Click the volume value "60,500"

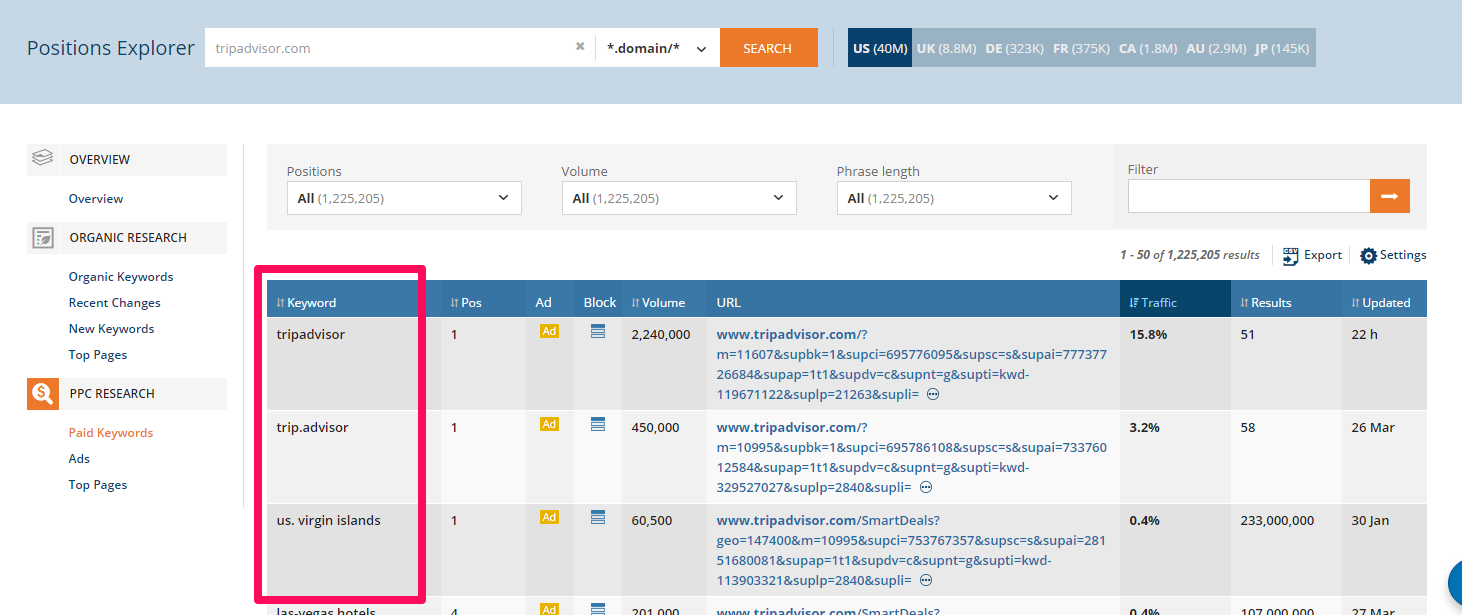pos(652,520)
